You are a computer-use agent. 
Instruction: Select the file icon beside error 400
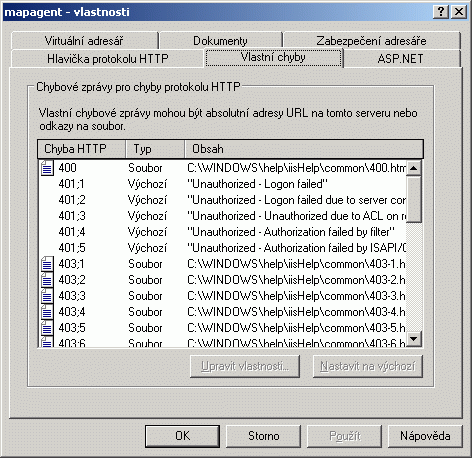point(47,168)
